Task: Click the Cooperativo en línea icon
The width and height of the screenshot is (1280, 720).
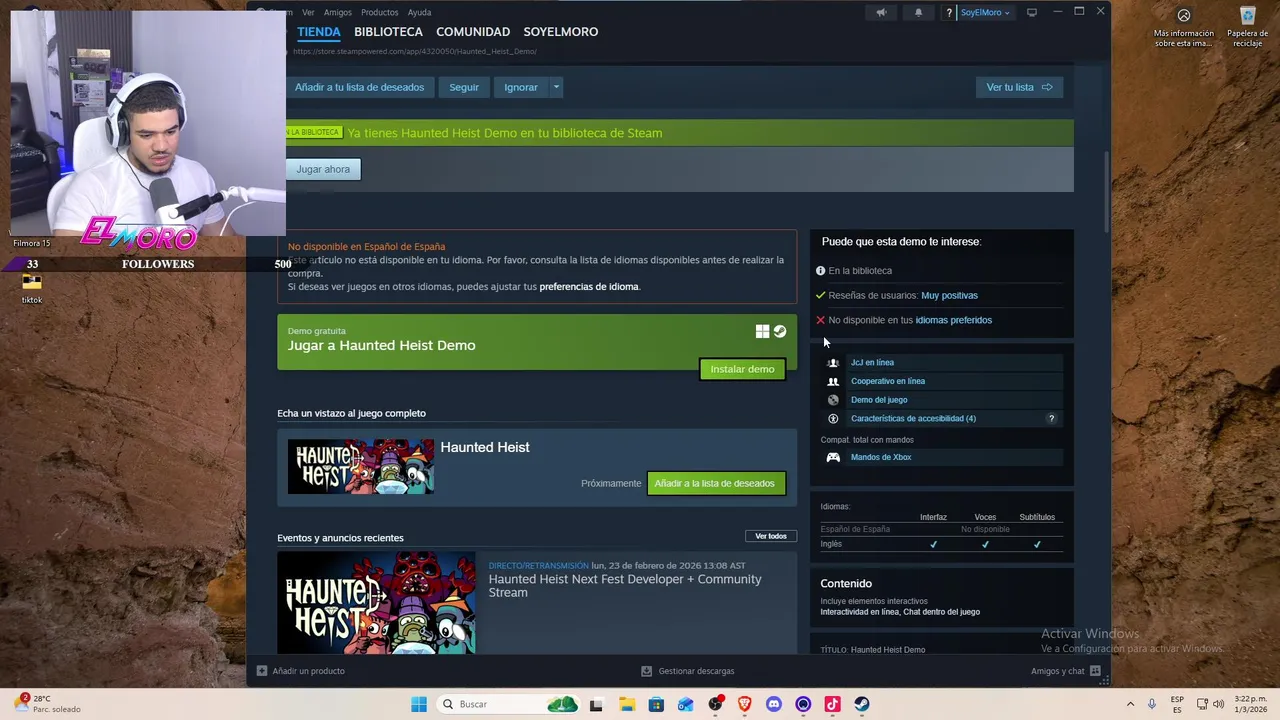Action: pos(833,381)
